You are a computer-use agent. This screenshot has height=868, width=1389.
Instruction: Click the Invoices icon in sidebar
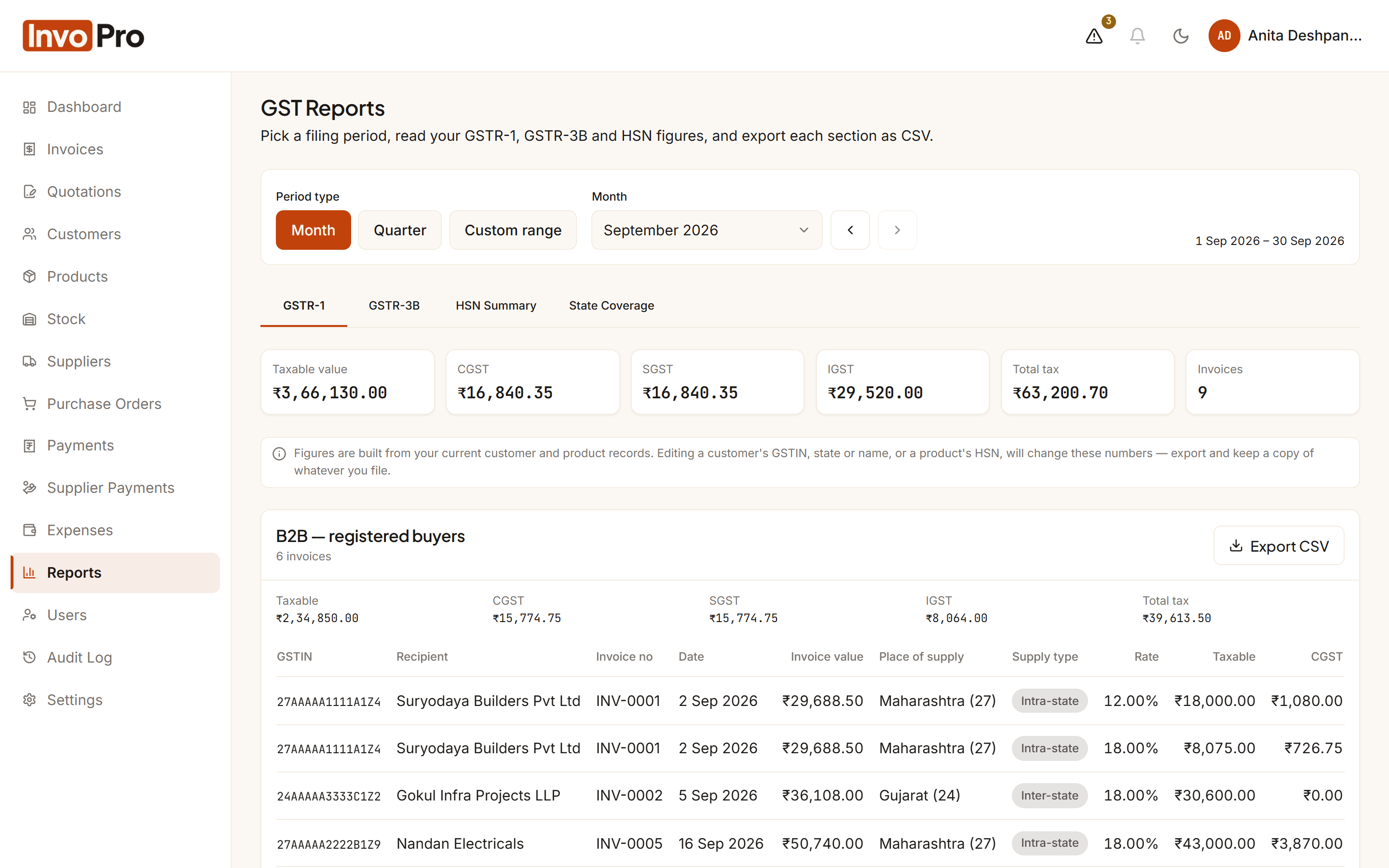[x=29, y=149]
